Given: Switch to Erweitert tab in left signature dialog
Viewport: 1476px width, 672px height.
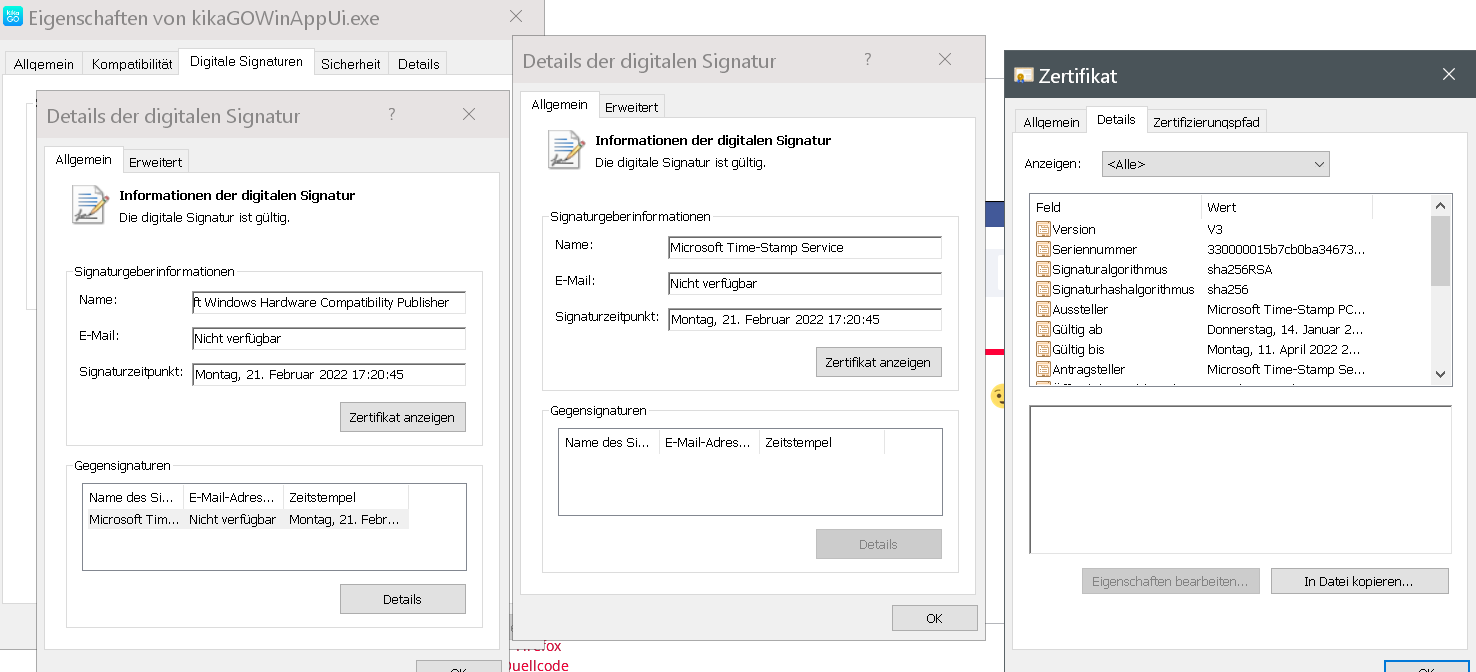Looking at the screenshot, I should pyautogui.click(x=155, y=161).
